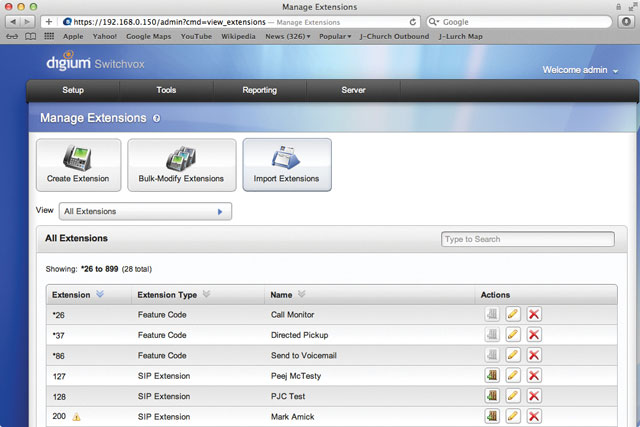Open the Tools menu
Screen dimensions: 640x427
point(166,90)
